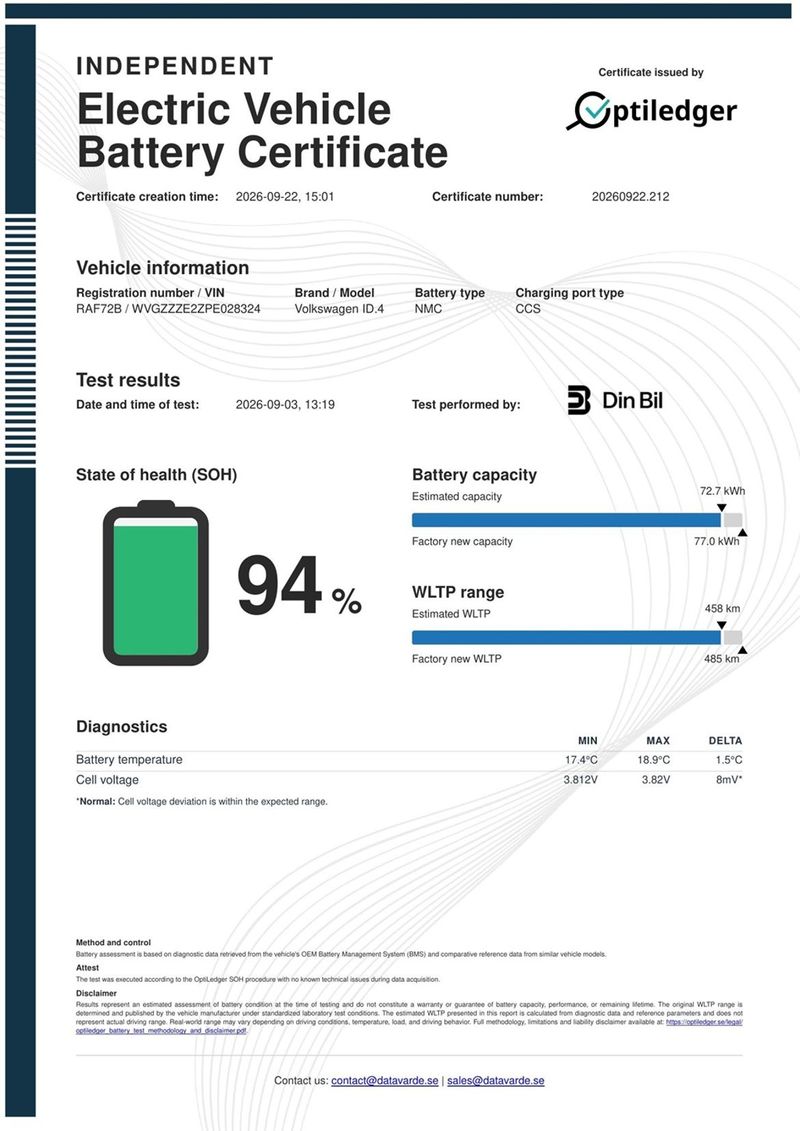The image size is (800, 1131).
Task: Click the Test performed by label
Action: (x=466, y=405)
